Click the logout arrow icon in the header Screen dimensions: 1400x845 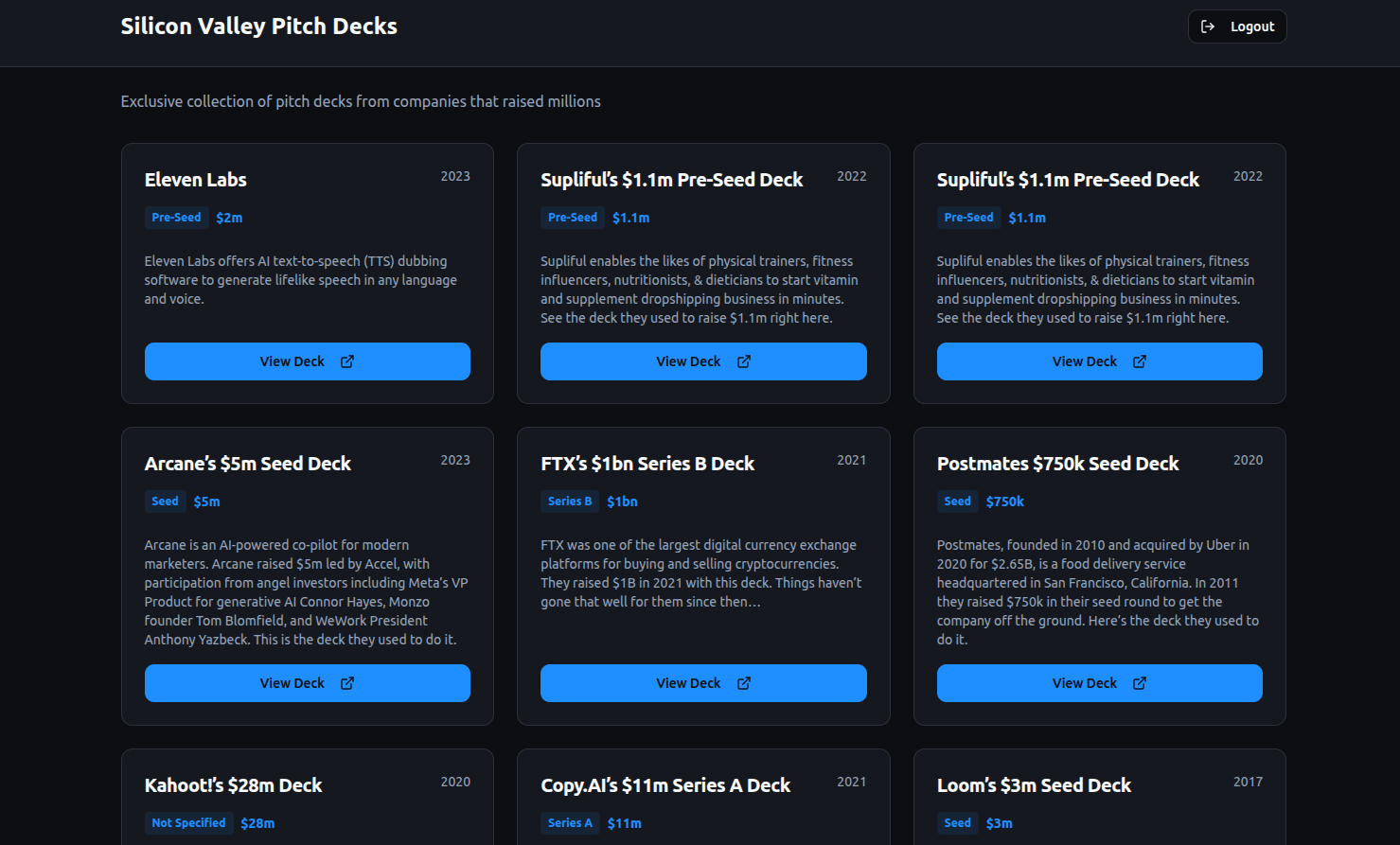click(x=1208, y=26)
